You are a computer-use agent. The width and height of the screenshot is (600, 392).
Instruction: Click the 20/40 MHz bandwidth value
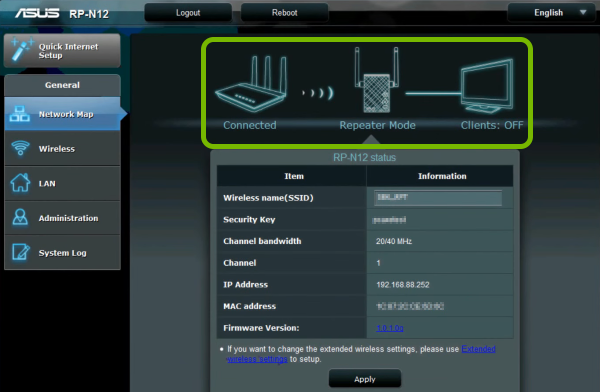pyautogui.click(x=394, y=241)
